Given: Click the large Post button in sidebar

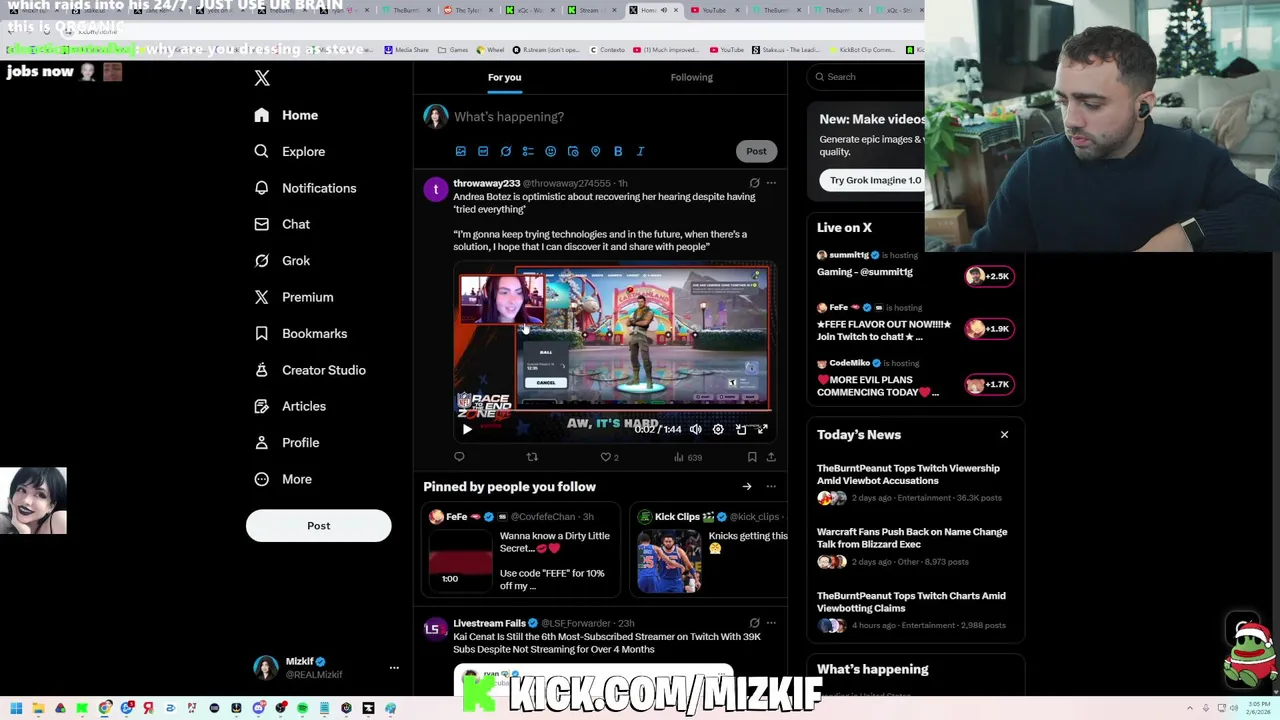Looking at the screenshot, I should 318,526.
